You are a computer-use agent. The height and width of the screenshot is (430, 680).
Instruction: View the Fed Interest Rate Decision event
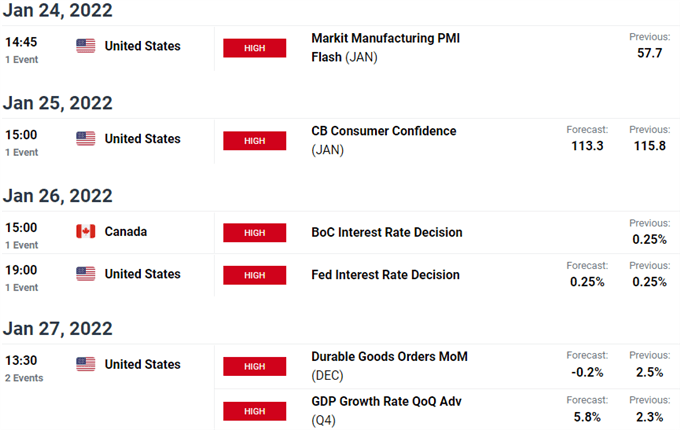pos(386,274)
